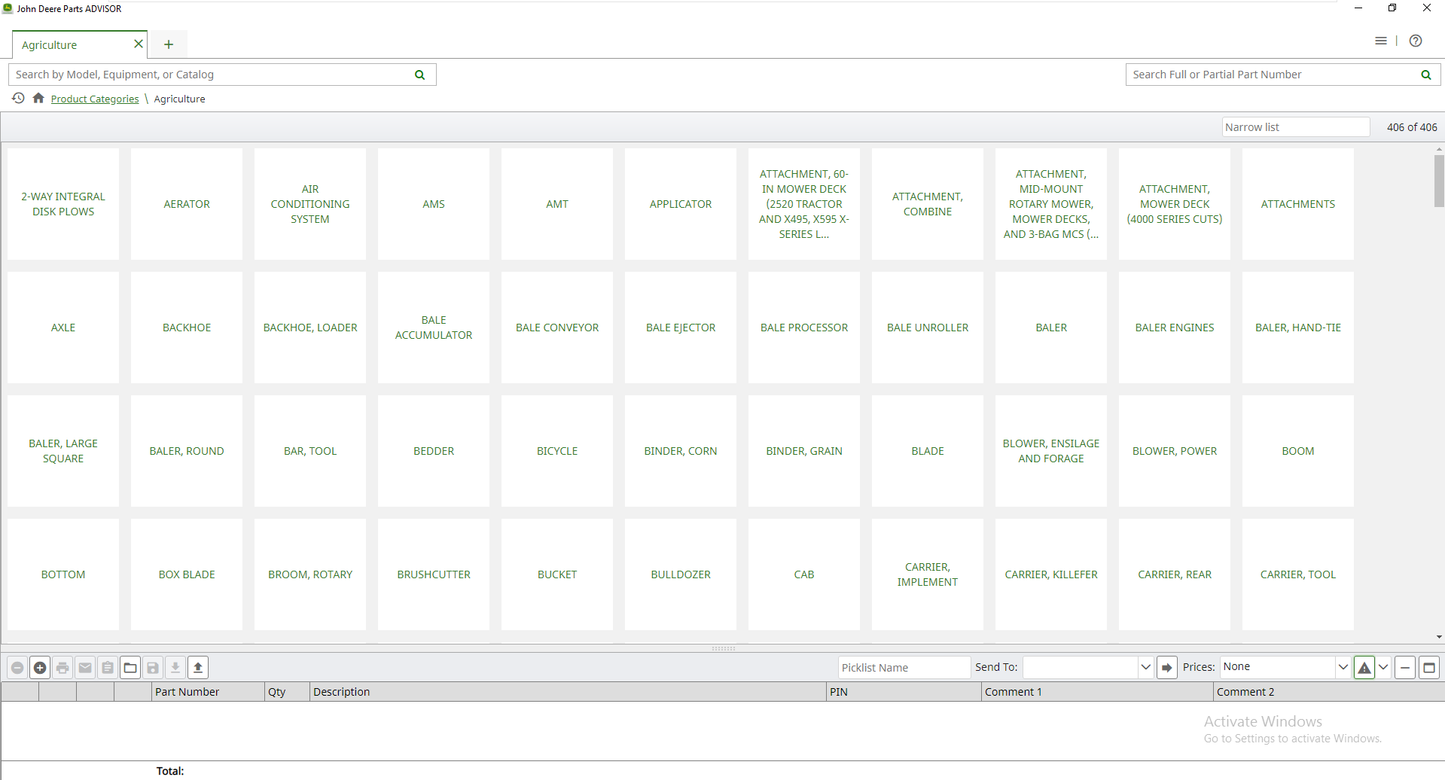Click the history clock icon in breadcrumb
This screenshot has height=780, width=1445.
(x=18, y=98)
